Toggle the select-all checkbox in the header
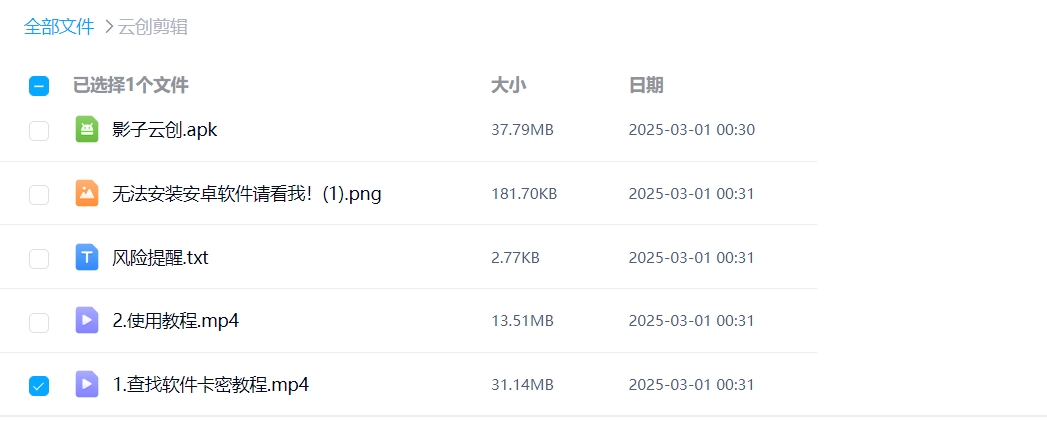This screenshot has width=1047, height=424. [x=39, y=86]
